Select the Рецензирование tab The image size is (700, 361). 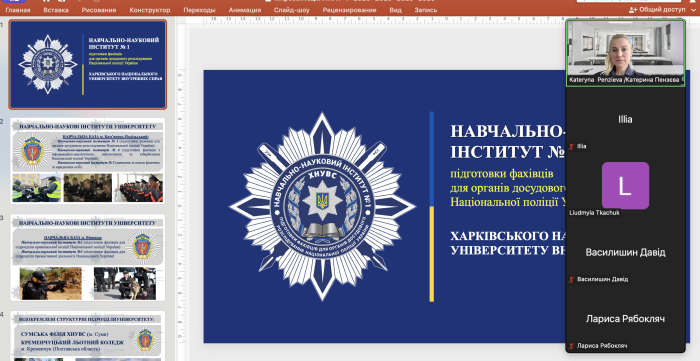coord(349,10)
